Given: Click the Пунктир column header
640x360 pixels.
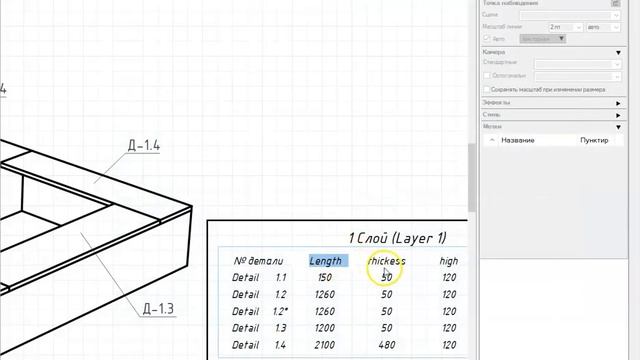Looking at the screenshot, I should (594, 140).
